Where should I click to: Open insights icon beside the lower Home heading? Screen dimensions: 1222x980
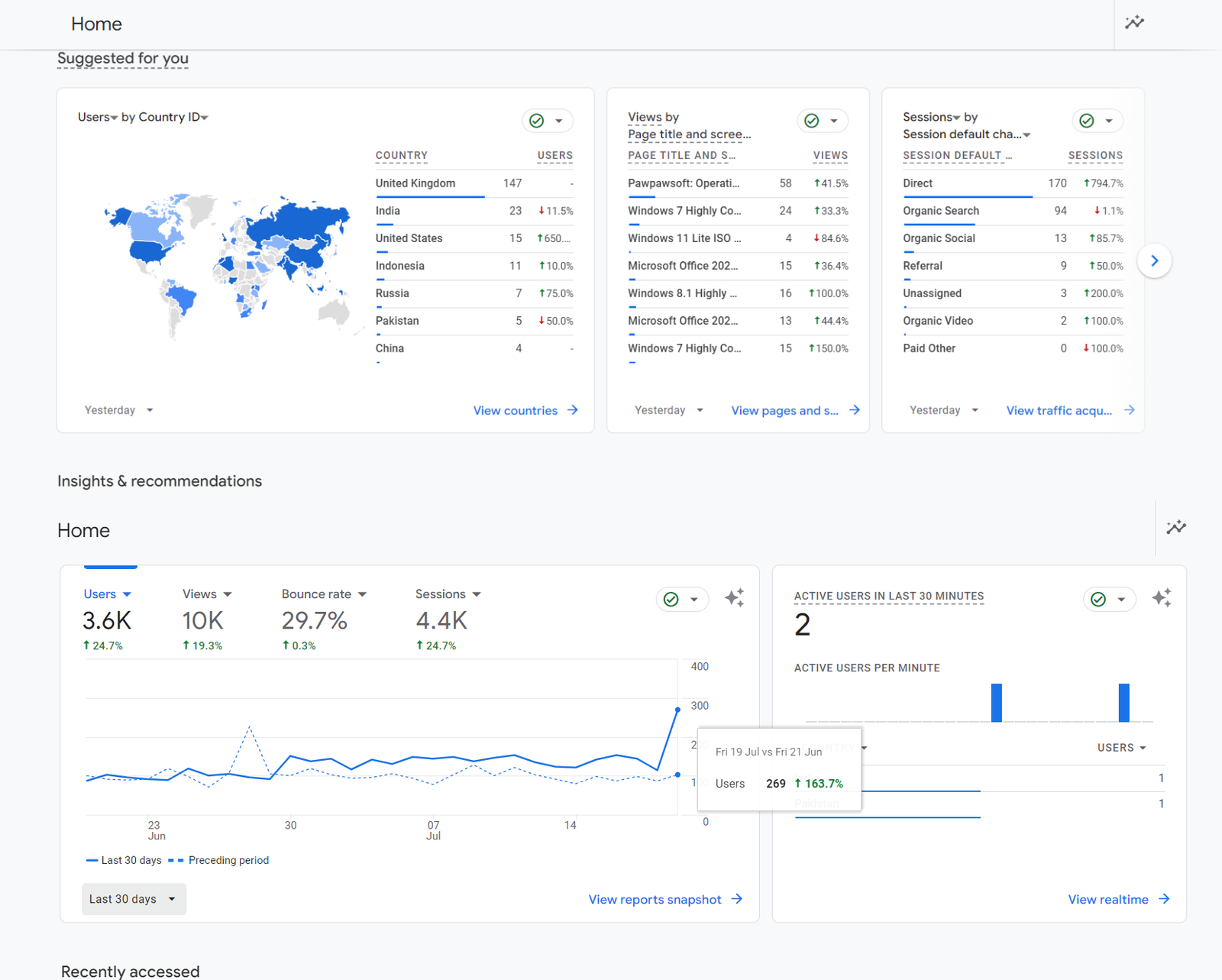point(1176,527)
